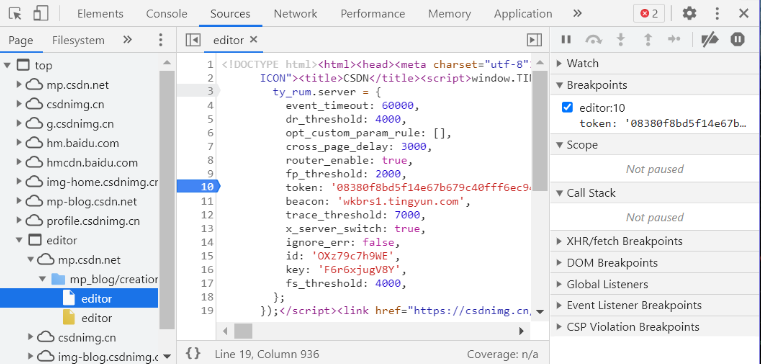Collapse the mp_blog/creation folder
The width and height of the screenshot is (761, 364).
pyautogui.click(x=43, y=279)
